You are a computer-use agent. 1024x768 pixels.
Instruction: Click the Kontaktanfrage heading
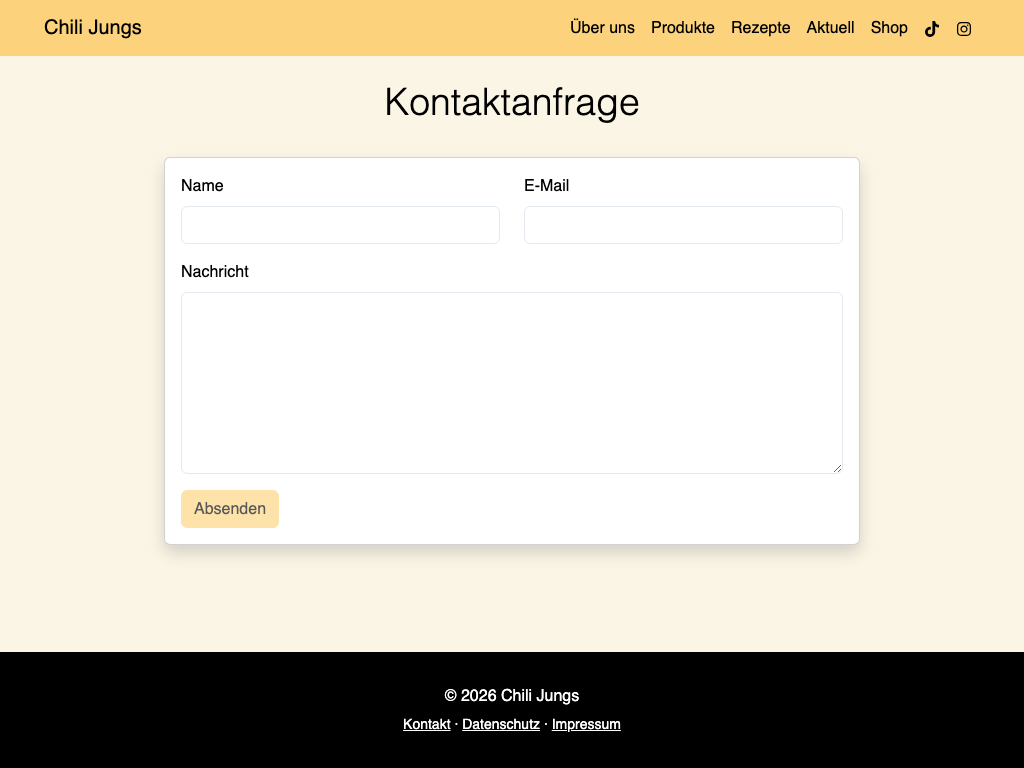click(511, 103)
